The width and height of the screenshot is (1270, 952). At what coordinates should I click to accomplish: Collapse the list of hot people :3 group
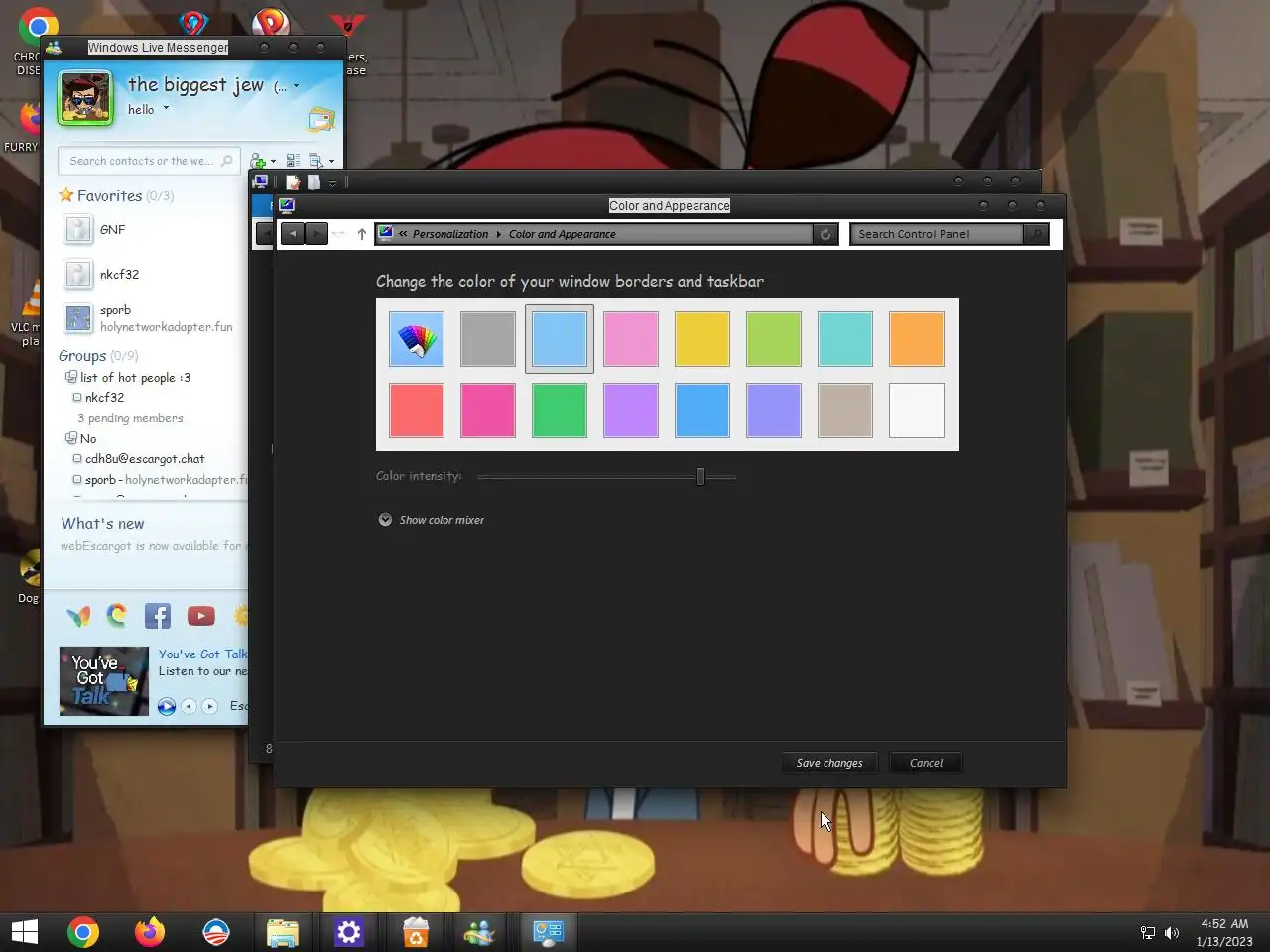[x=128, y=377]
